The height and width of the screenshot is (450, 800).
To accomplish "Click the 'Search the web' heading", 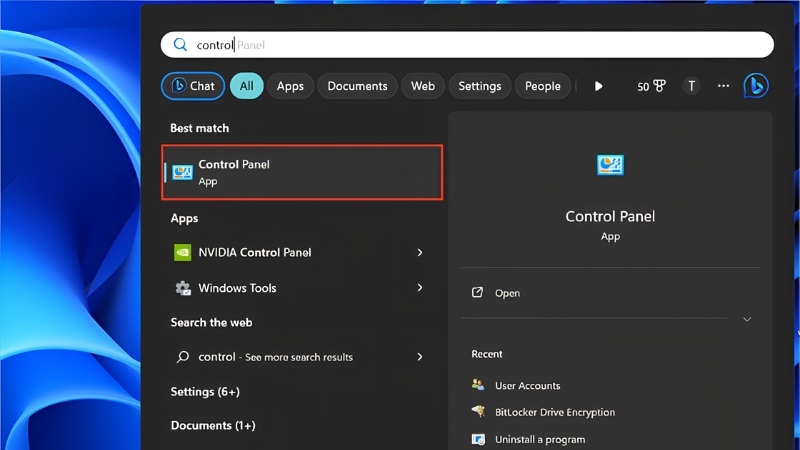I will pyautogui.click(x=211, y=322).
